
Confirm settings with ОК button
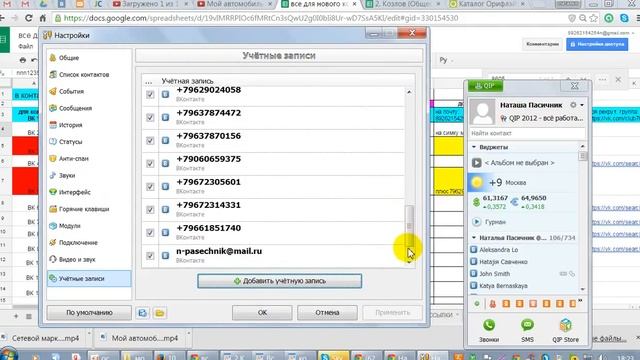262,313
